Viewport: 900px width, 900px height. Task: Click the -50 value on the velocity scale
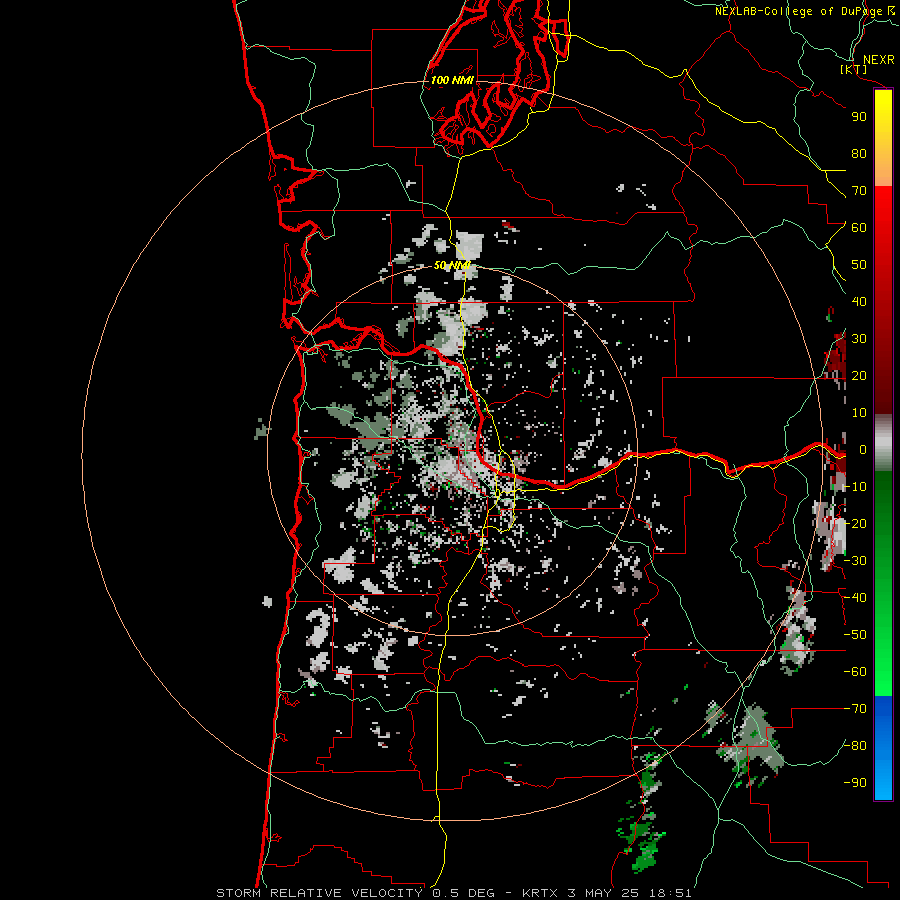coord(855,635)
